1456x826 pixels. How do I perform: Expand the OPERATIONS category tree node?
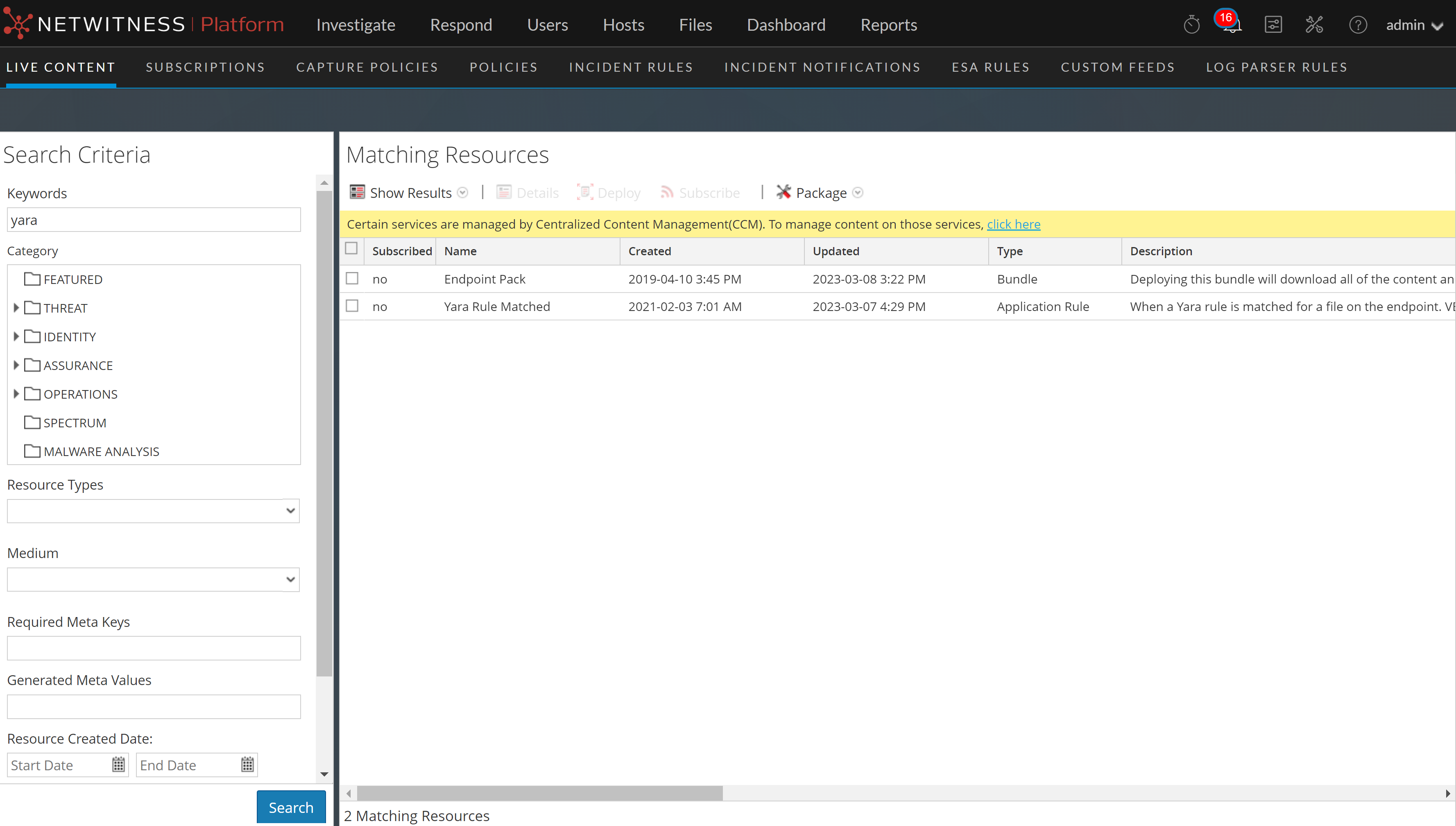(16, 394)
